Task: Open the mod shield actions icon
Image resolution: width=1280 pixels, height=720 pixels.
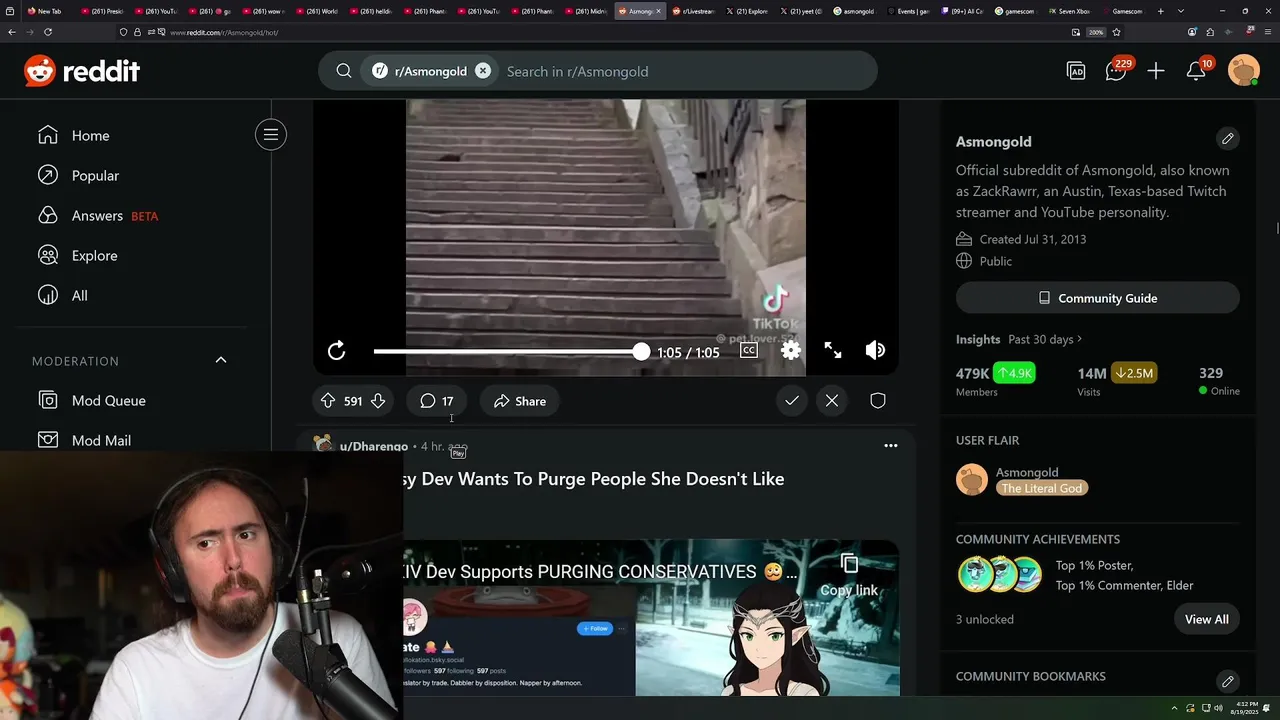Action: pos(878,401)
